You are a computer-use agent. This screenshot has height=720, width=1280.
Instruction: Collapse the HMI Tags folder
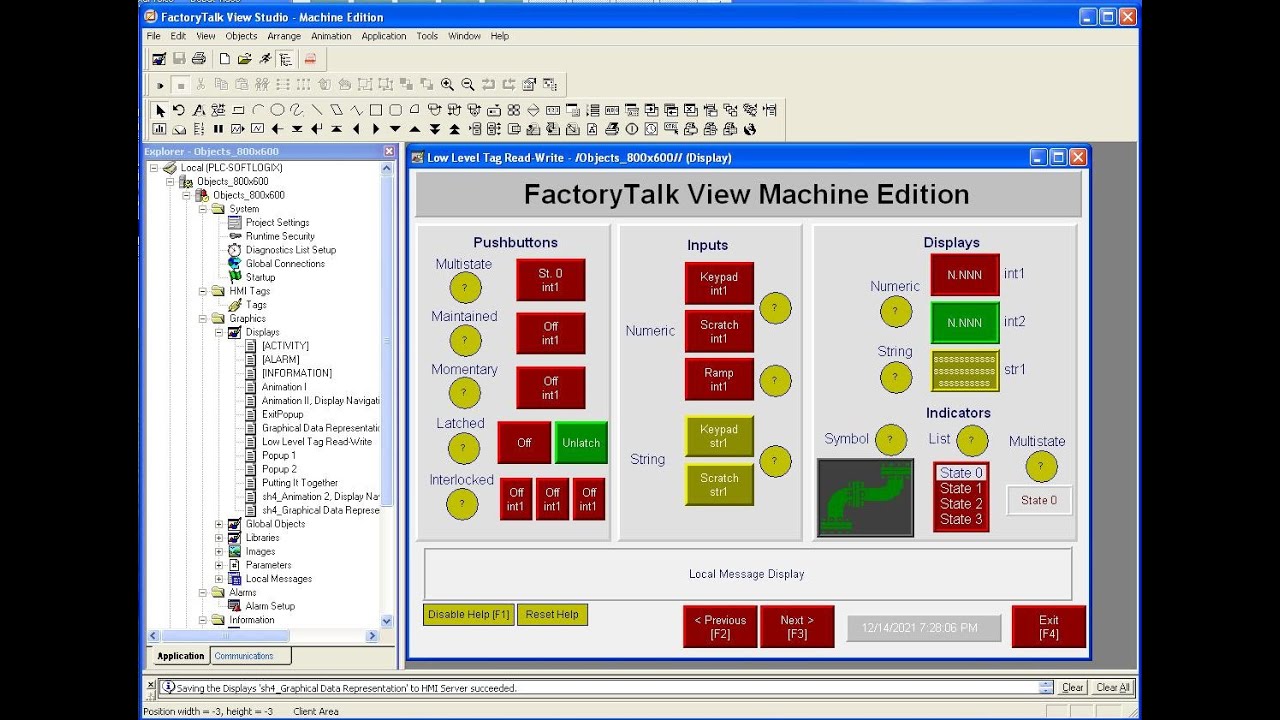click(x=203, y=291)
